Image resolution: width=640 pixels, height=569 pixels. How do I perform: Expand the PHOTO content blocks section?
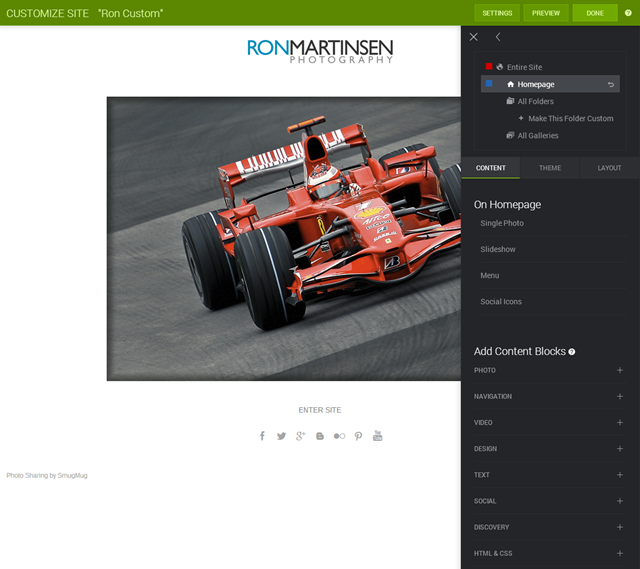point(548,370)
